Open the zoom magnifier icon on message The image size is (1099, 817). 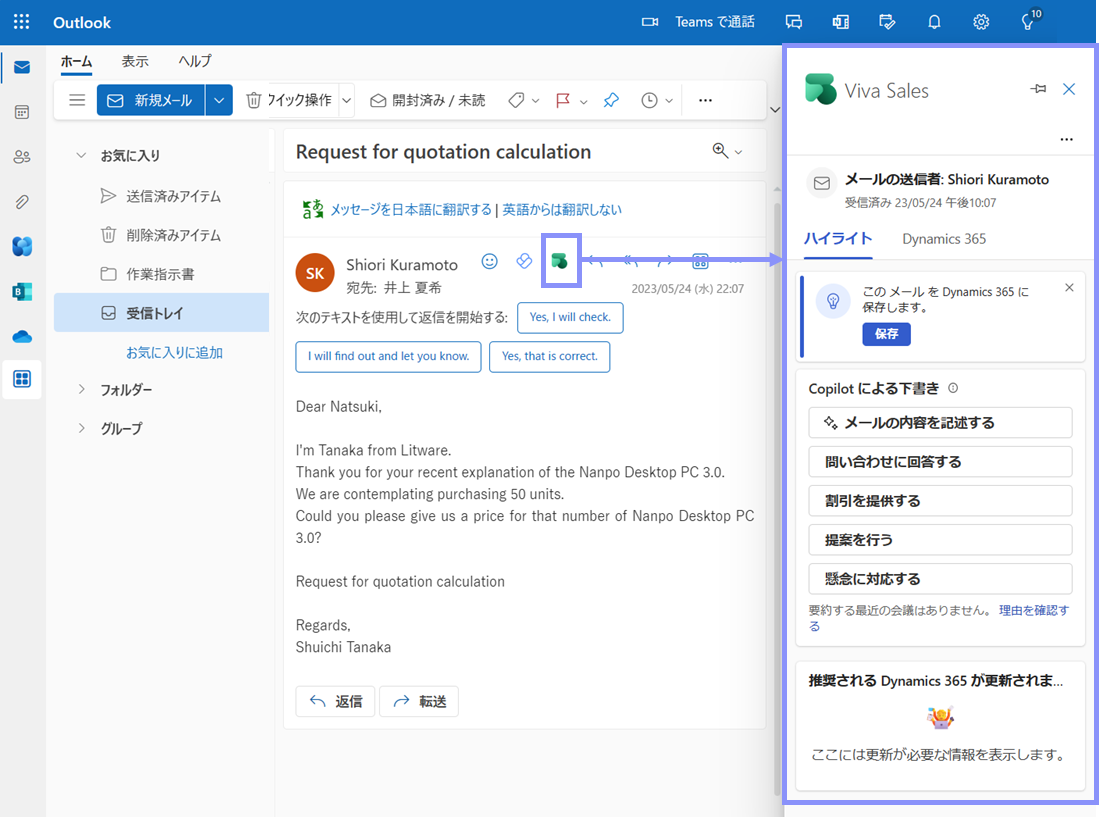719,150
